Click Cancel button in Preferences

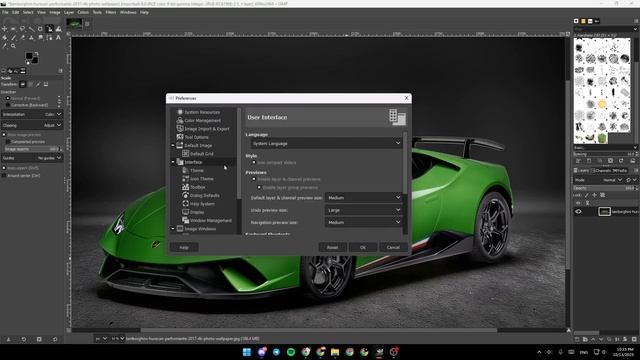[x=393, y=247]
